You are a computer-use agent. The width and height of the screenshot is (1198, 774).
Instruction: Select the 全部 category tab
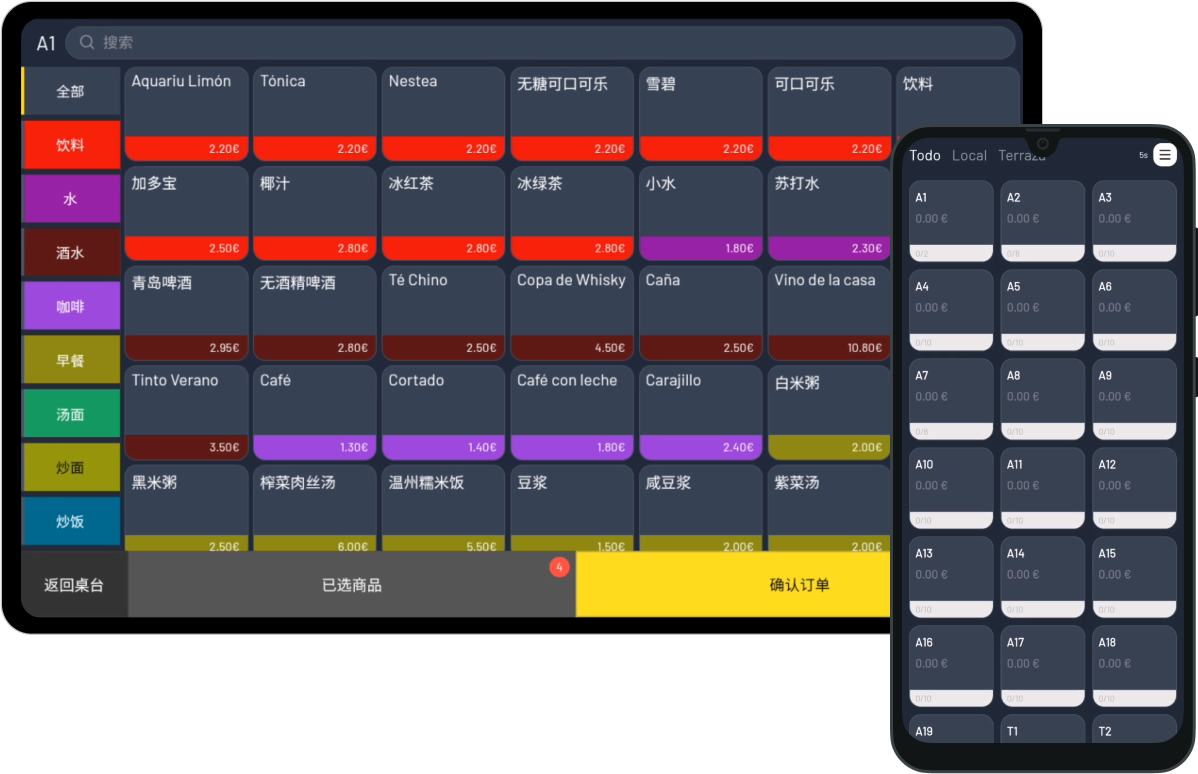[70, 91]
